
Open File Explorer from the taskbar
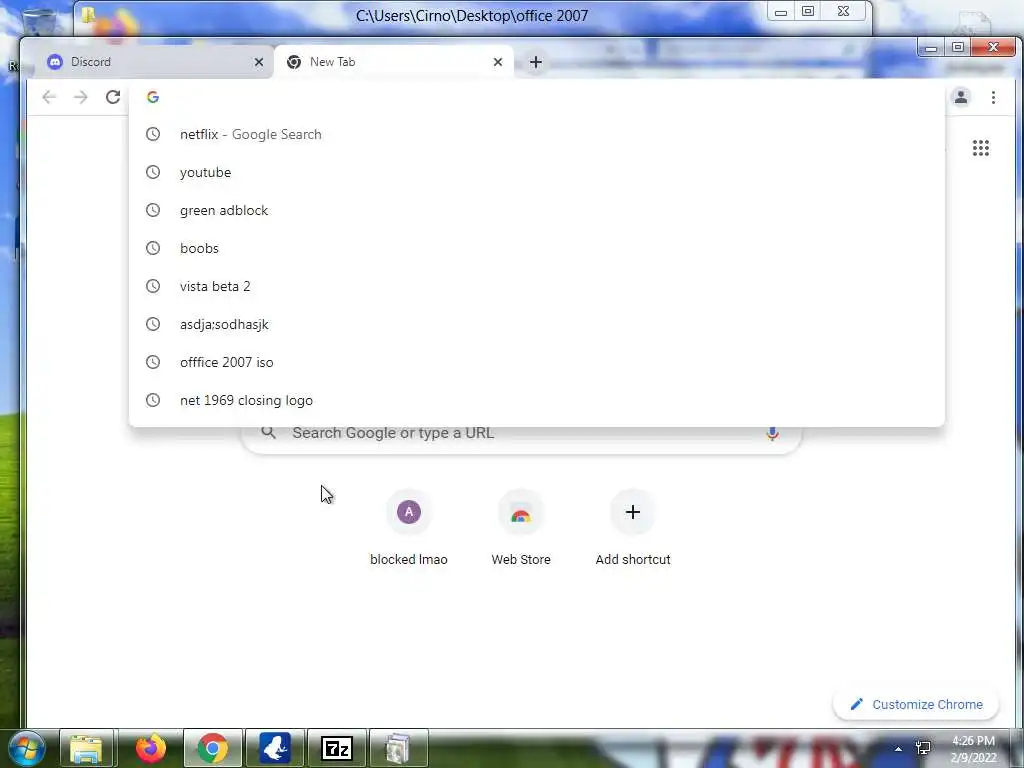point(87,748)
